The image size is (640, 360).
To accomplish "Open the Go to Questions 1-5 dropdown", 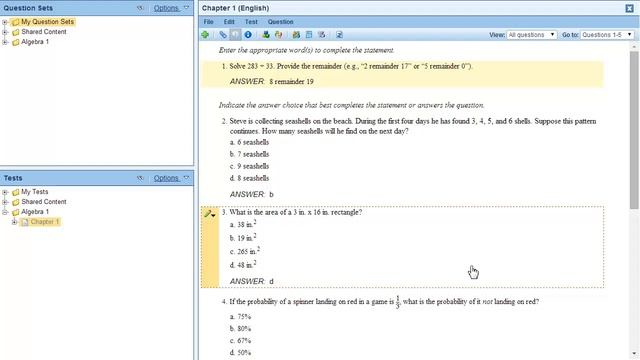I will [607, 35].
